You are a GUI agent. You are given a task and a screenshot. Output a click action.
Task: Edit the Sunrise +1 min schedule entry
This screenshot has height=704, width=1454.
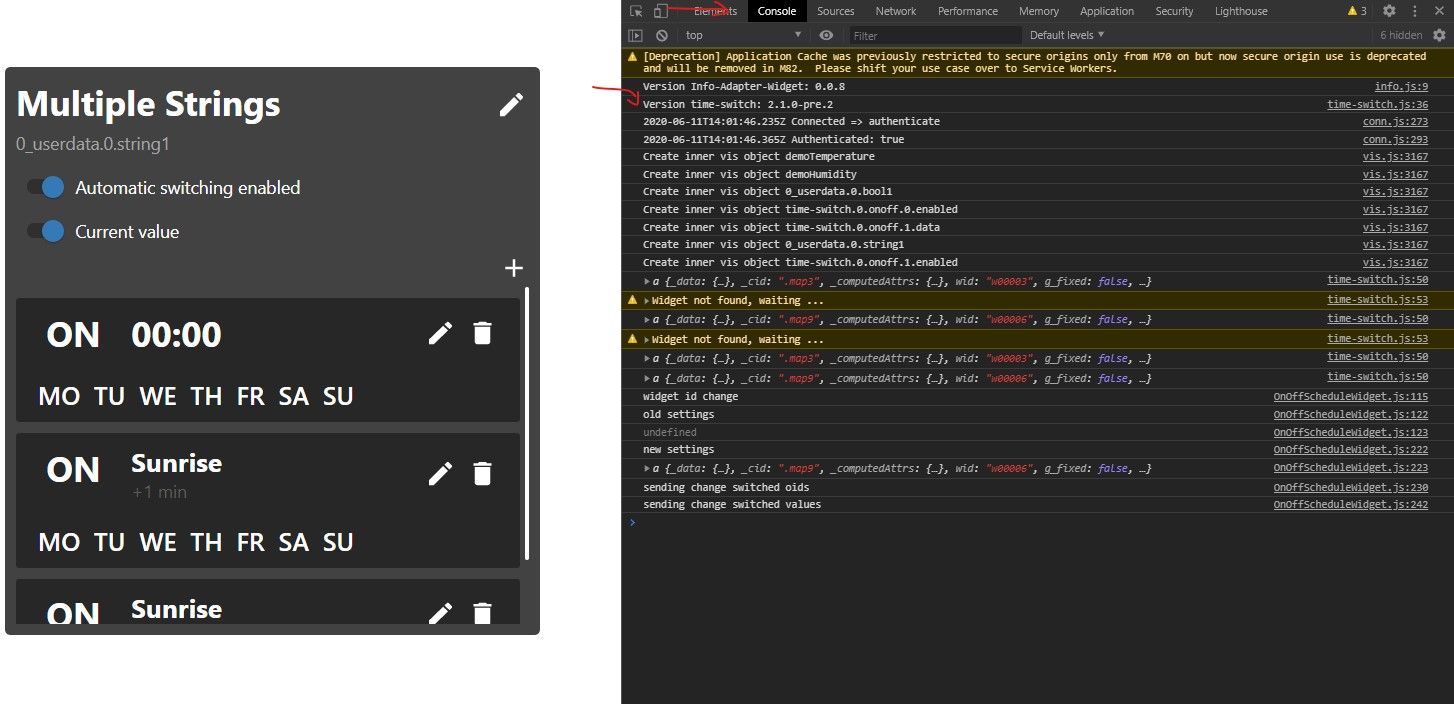pos(440,473)
